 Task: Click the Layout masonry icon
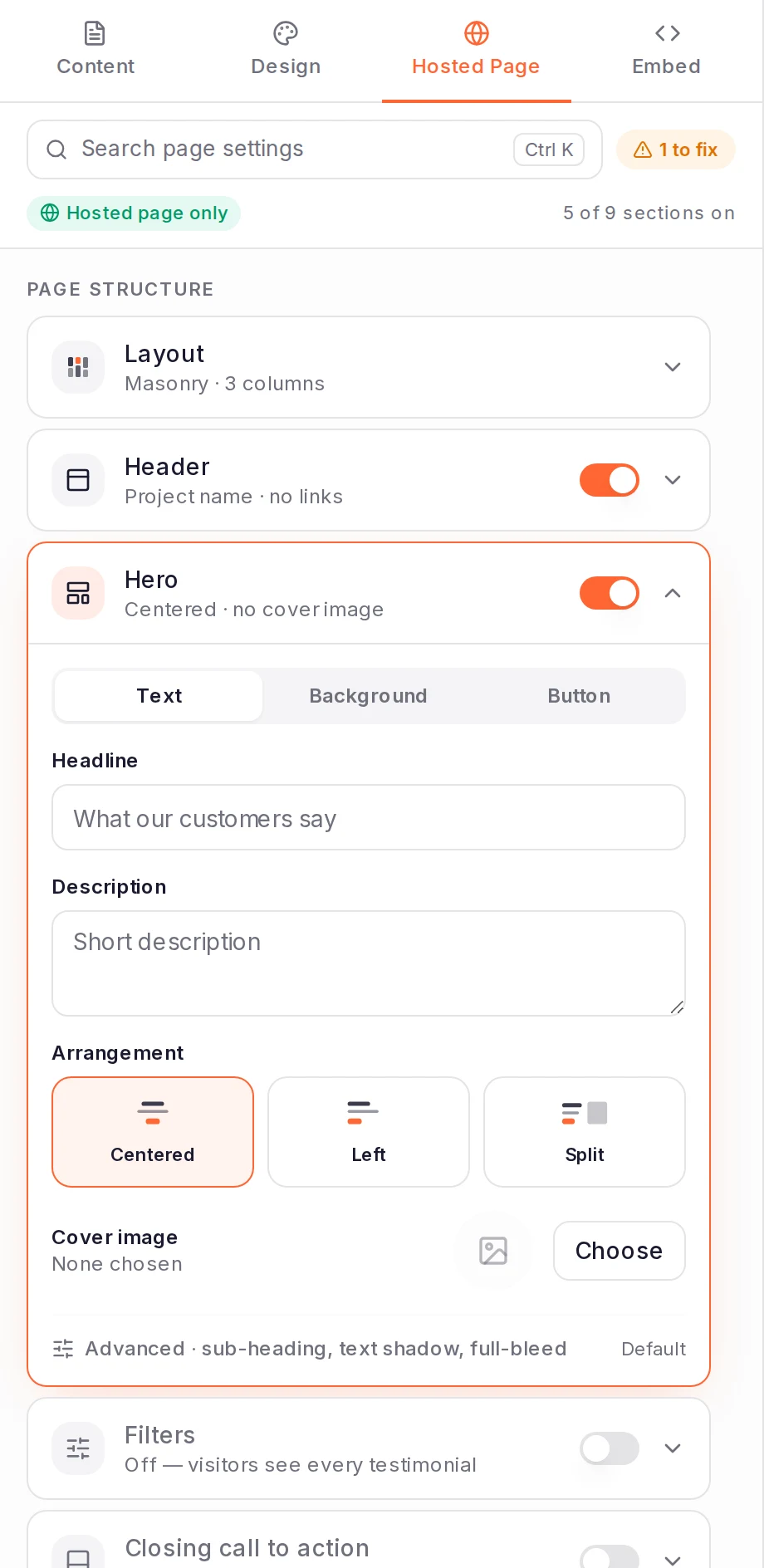point(78,367)
